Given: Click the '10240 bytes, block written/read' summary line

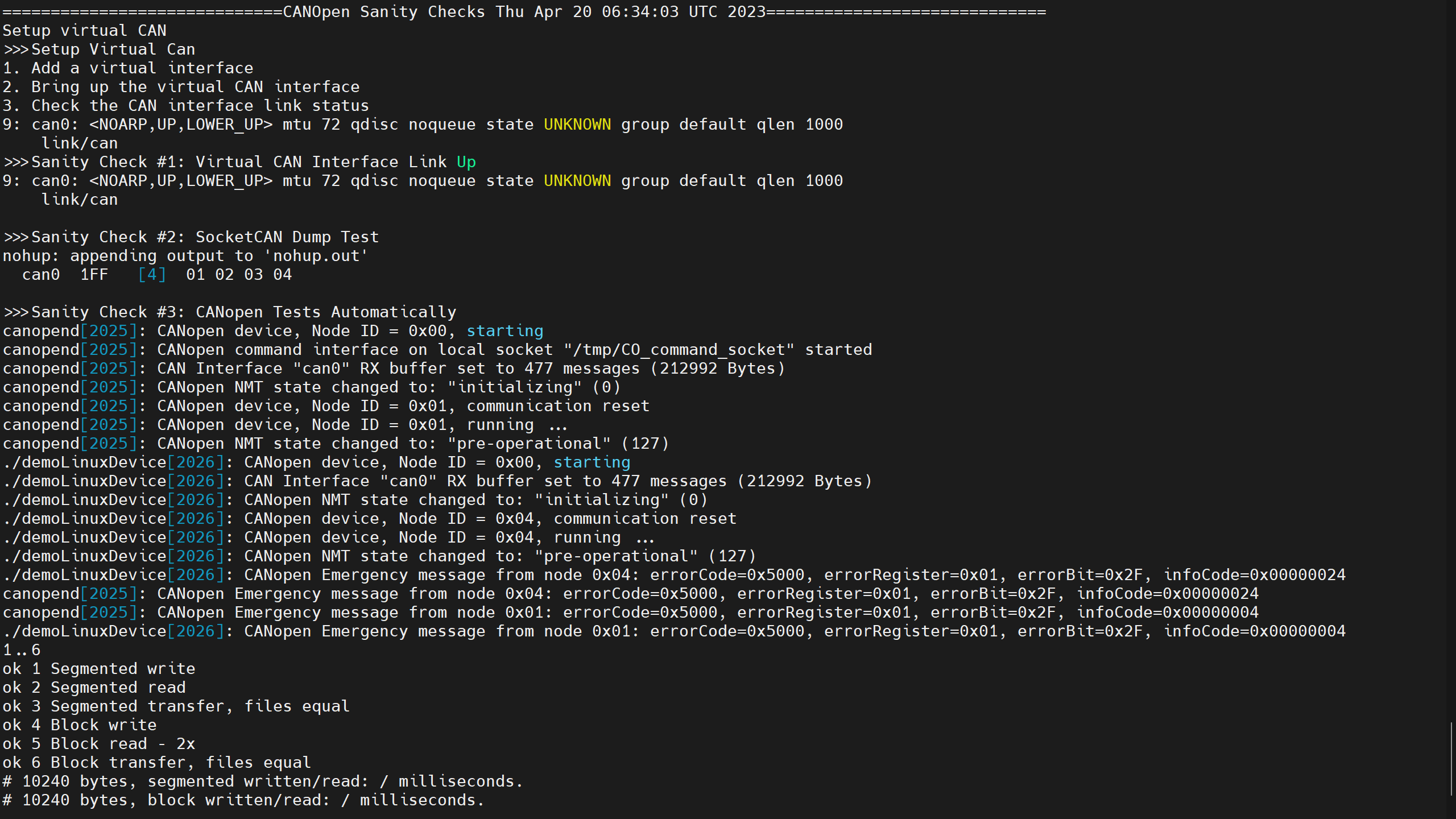Looking at the screenshot, I should click(243, 800).
